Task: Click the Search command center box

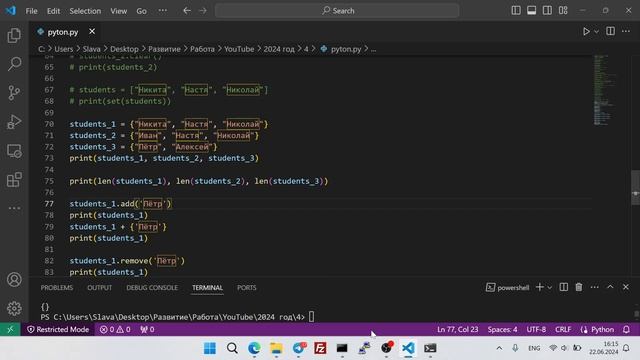Action: [337, 11]
